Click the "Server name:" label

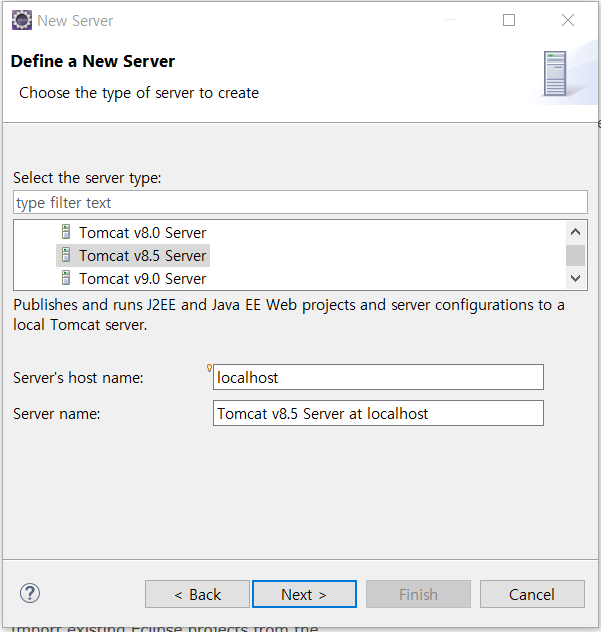tap(56, 414)
